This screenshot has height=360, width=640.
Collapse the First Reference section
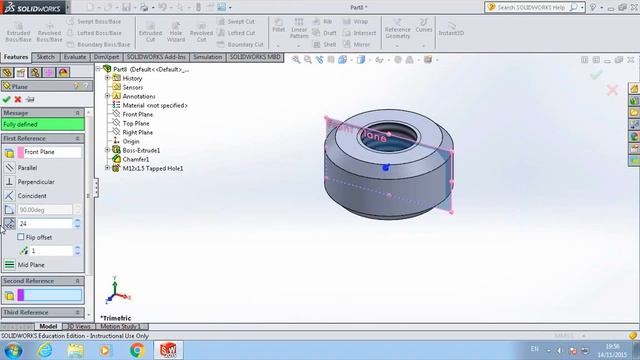[78, 138]
